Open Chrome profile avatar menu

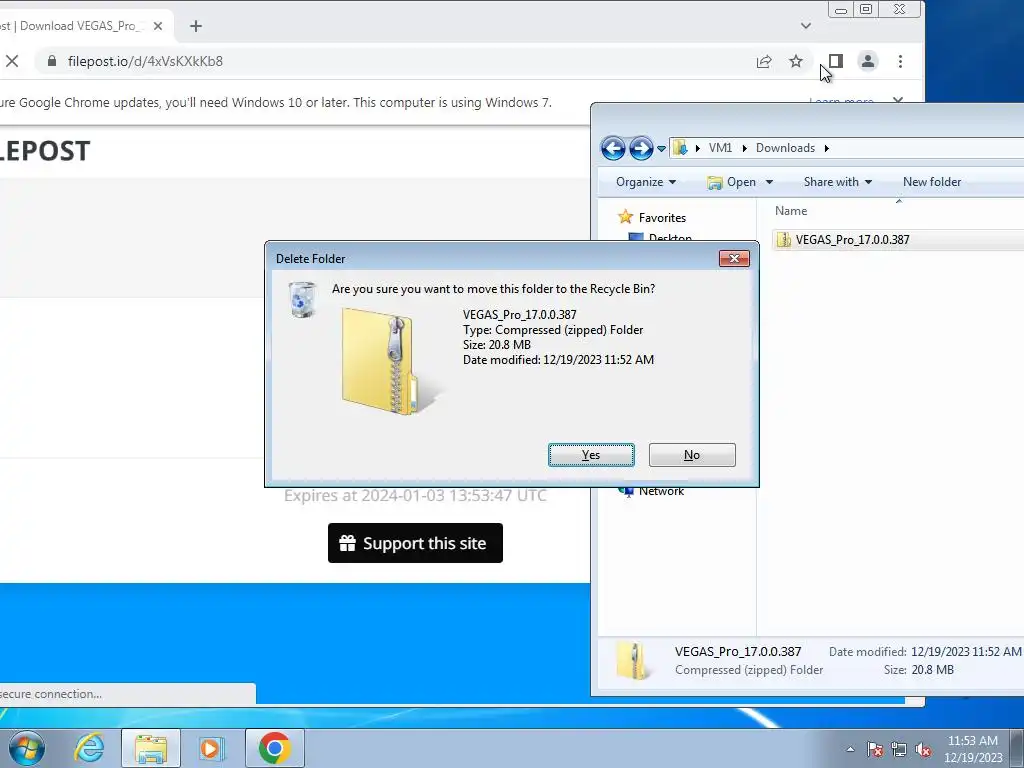point(867,61)
